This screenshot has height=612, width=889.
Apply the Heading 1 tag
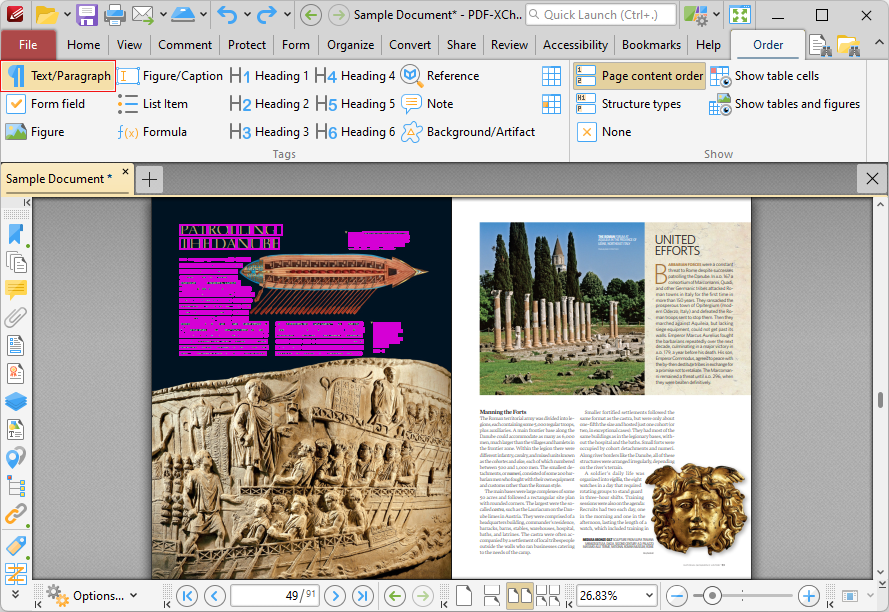[x=262, y=75]
